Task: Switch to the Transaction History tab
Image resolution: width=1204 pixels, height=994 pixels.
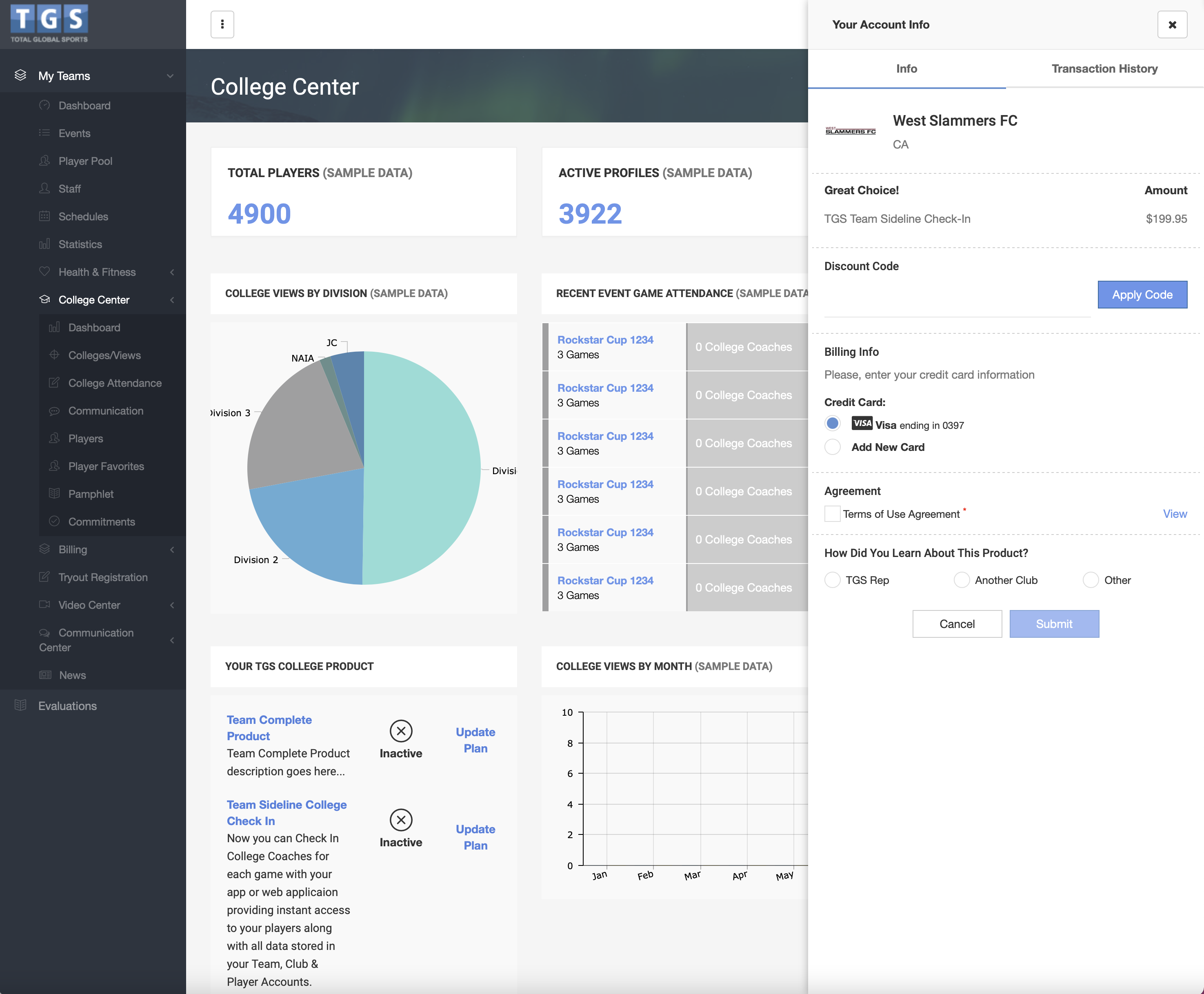Action: click(x=1105, y=69)
